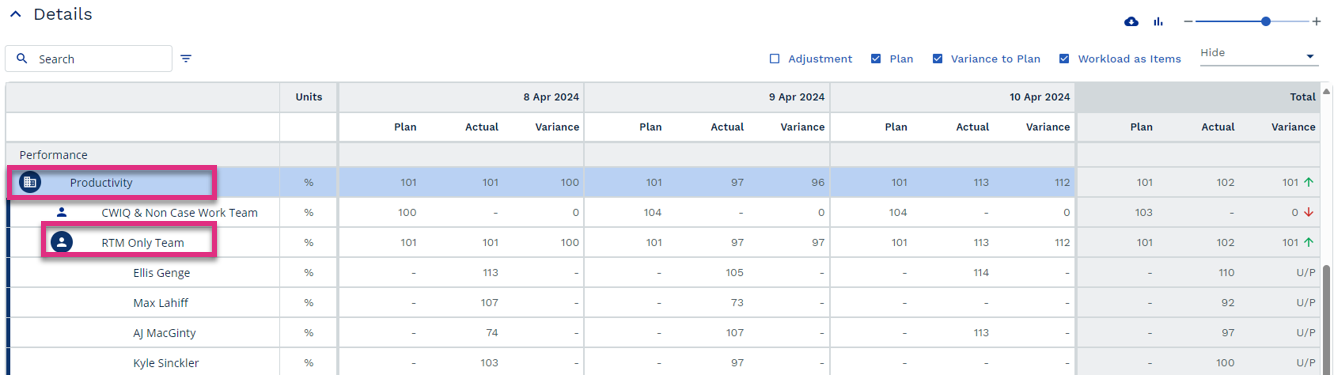
Task: Toggle the Variance to Plan checkbox
Action: point(937,59)
